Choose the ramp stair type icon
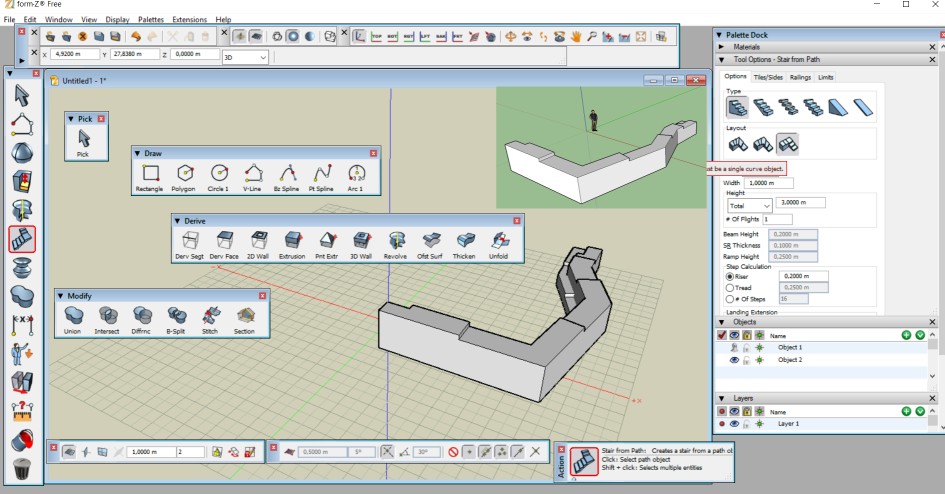945x494 pixels. coord(838,108)
